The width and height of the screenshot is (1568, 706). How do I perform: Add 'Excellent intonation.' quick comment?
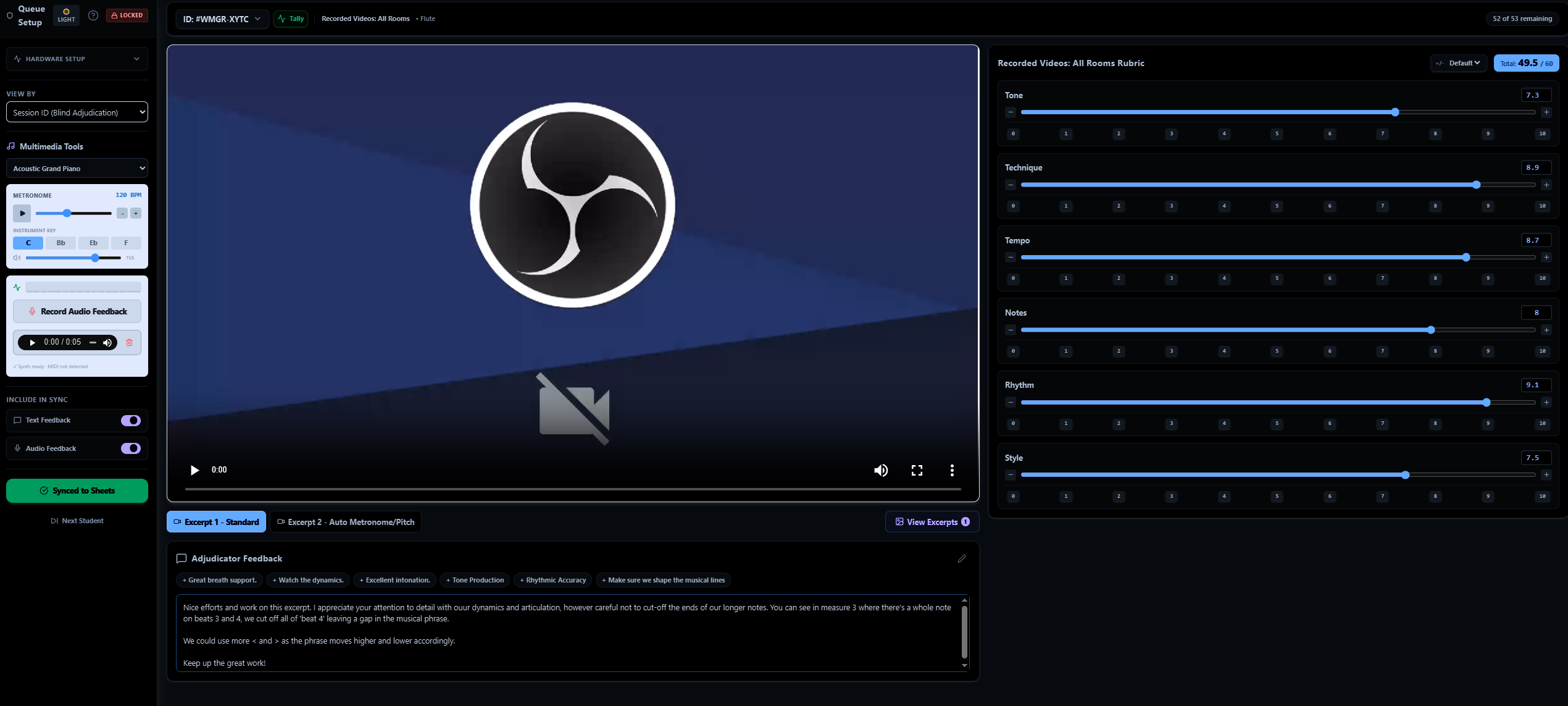coord(395,580)
